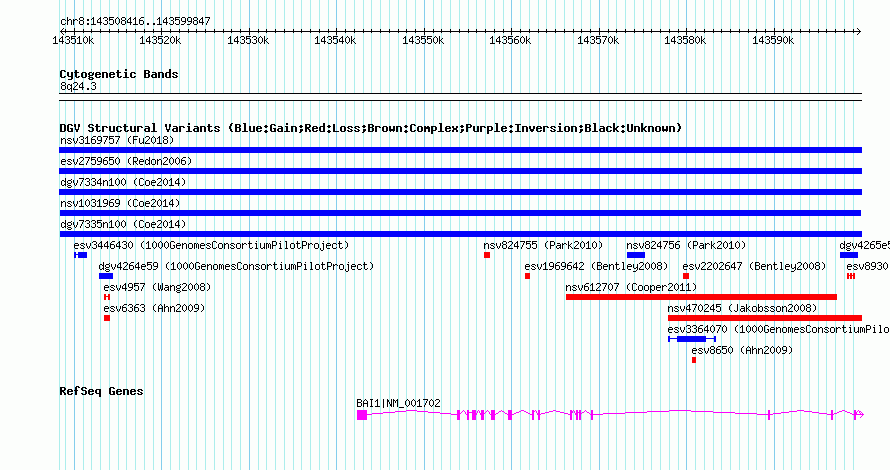The image size is (890, 470).
Task: Click the esv2202647 (Bentley2008) red square
Action: click(686, 276)
